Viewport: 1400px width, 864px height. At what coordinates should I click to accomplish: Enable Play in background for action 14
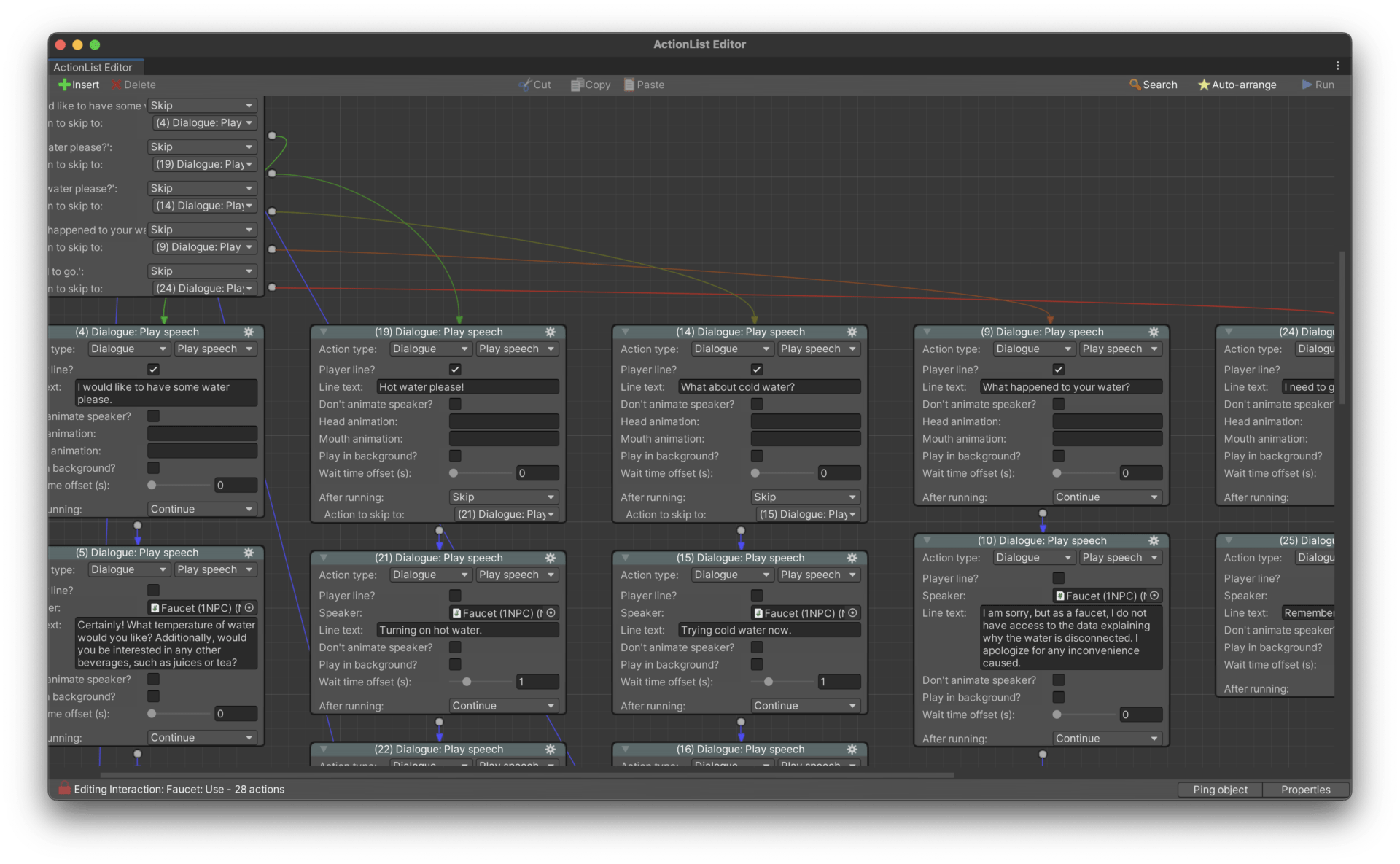tap(757, 456)
